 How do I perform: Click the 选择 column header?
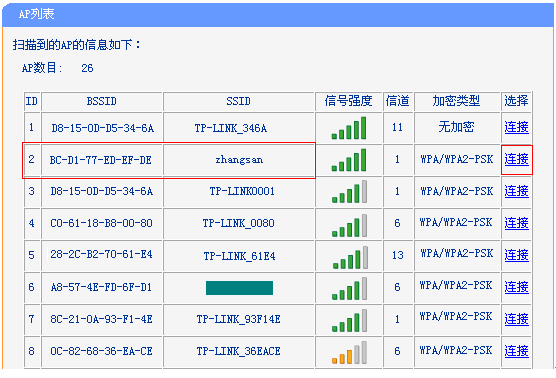click(516, 101)
